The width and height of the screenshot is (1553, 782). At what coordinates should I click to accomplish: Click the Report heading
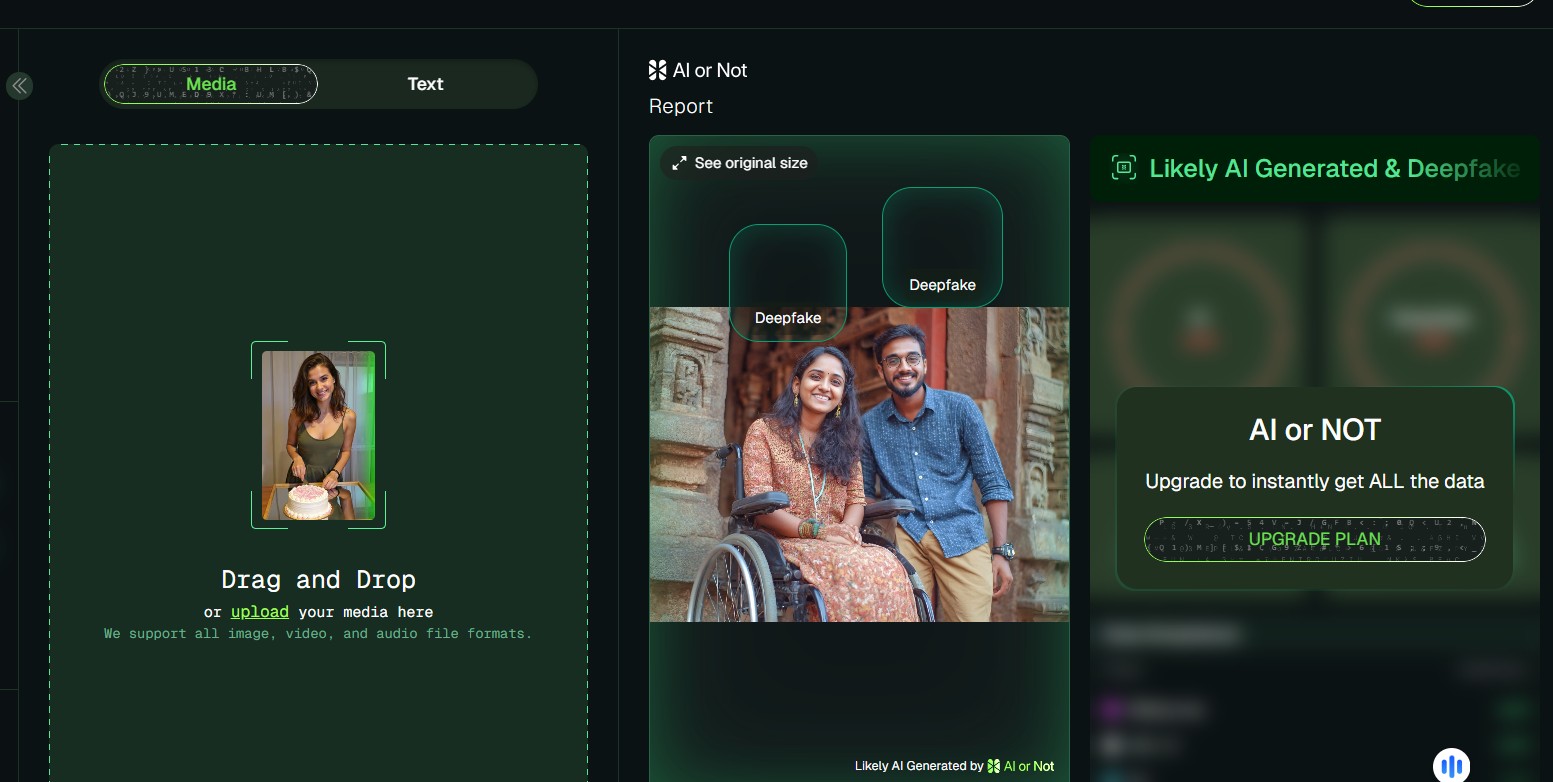coord(681,106)
